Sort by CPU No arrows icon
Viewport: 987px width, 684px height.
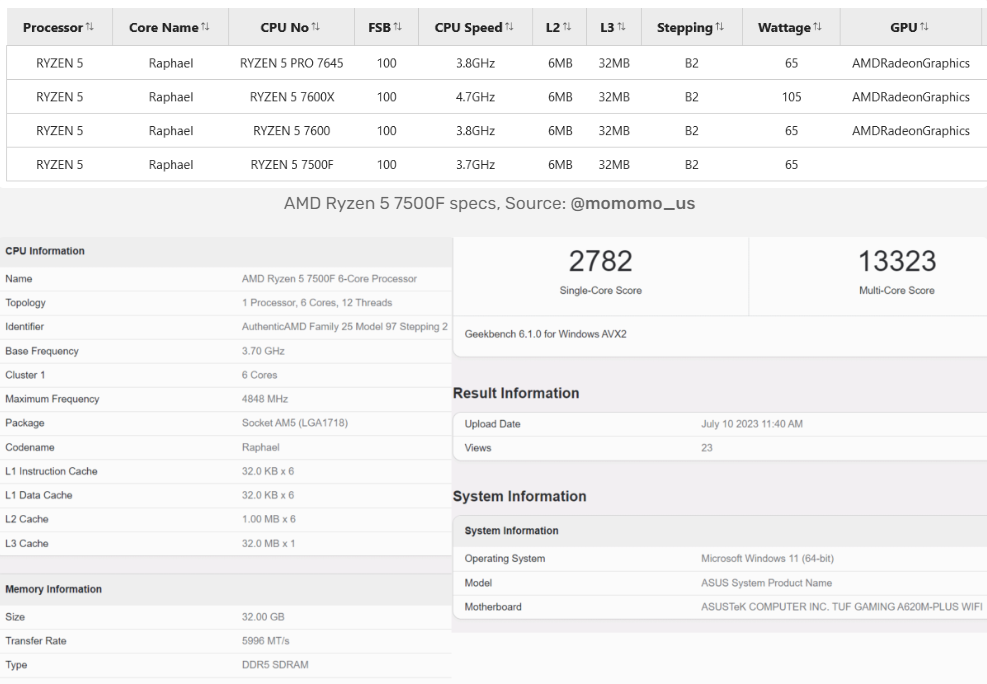click(315, 26)
